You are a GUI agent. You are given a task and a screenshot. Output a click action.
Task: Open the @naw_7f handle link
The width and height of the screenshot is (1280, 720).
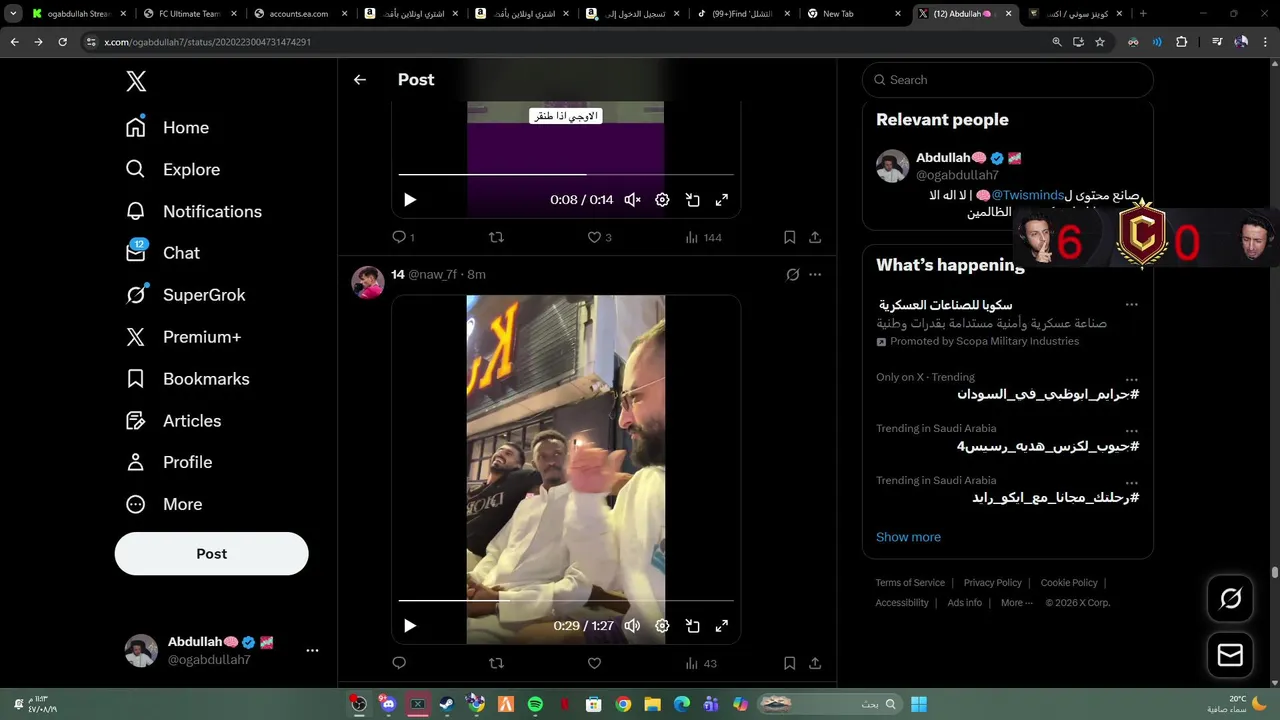pyautogui.click(x=432, y=274)
